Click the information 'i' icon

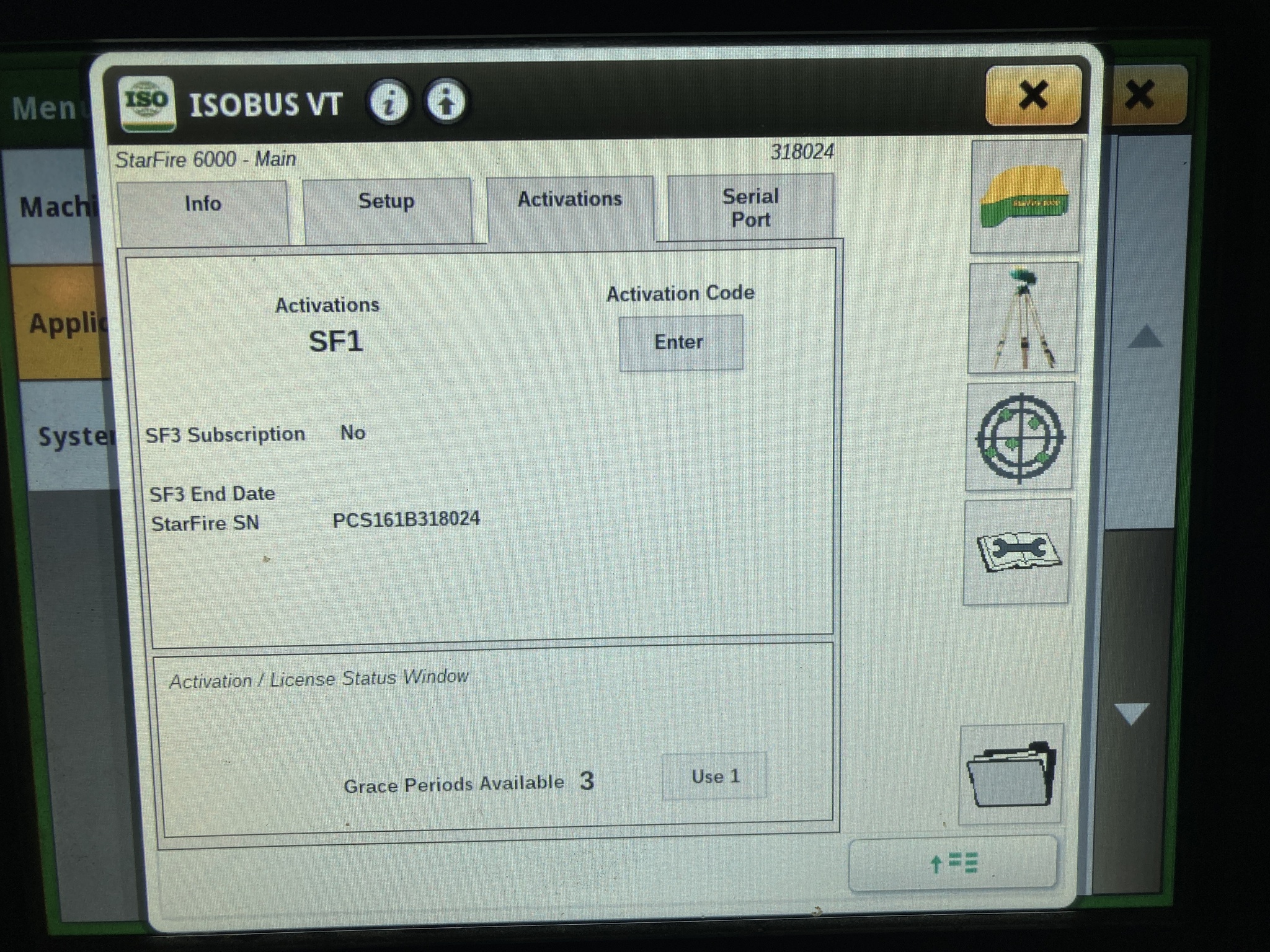pos(389,102)
